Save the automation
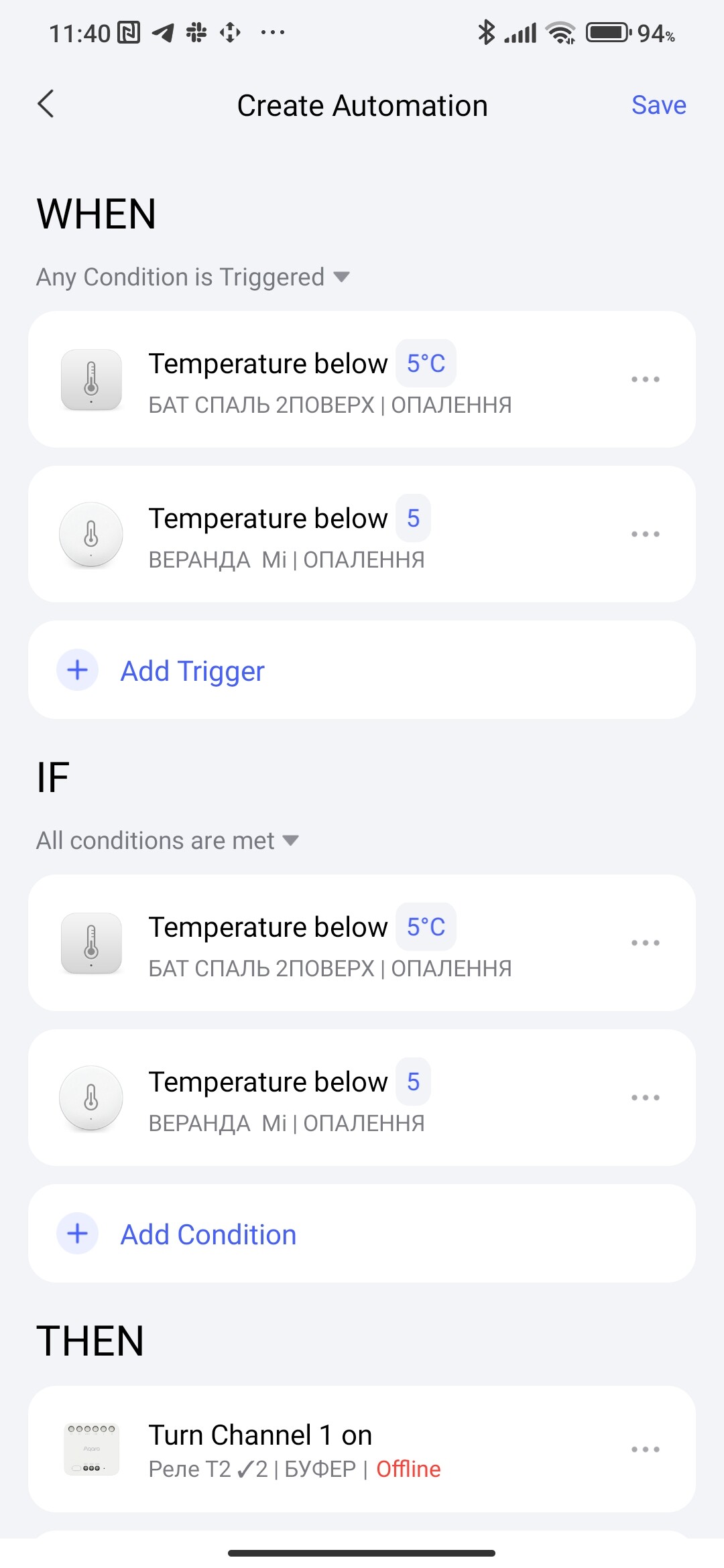This screenshot has height=1568, width=724. point(658,105)
